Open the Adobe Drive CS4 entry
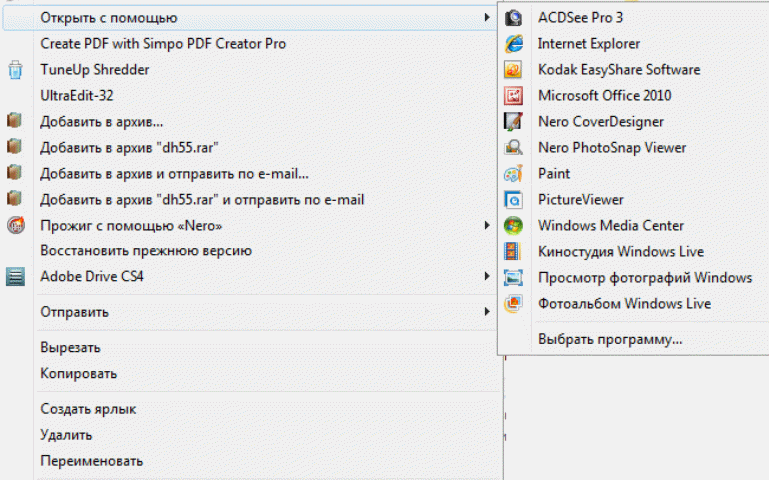 [x=92, y=277]
